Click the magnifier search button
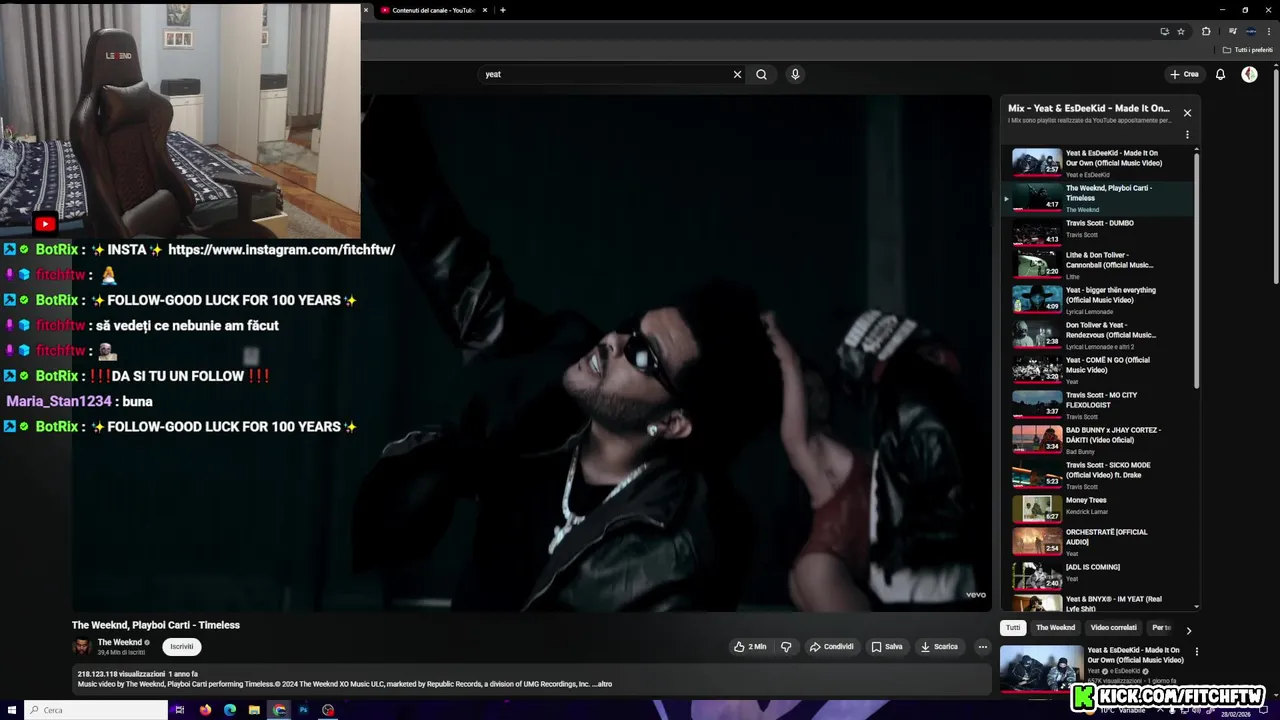1280x720 pixels. tap(762, 74)
